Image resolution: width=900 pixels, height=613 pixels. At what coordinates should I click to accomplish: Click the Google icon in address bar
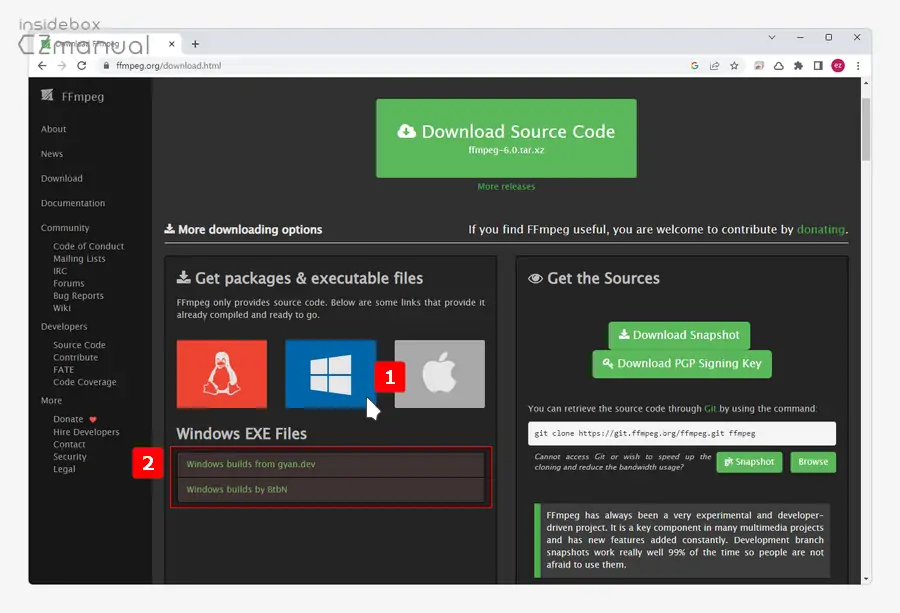point(695,65)
